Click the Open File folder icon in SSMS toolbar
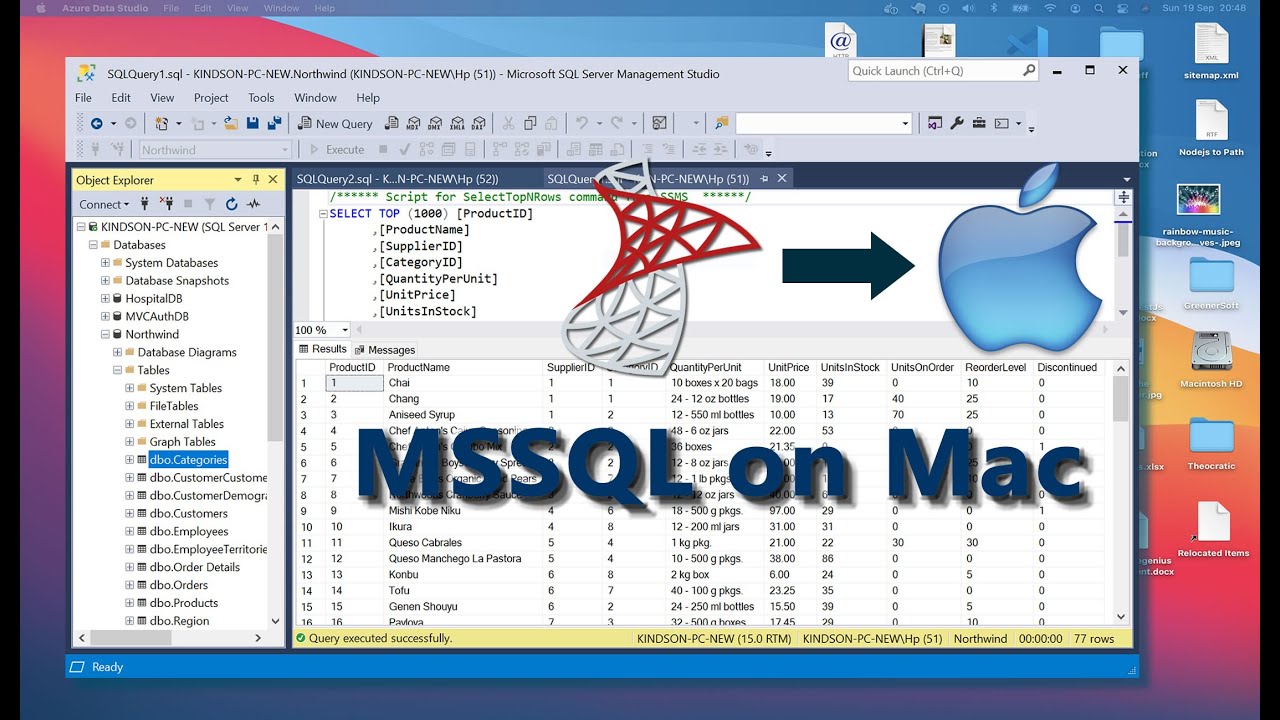1280x720 pixels. [231, 123]
